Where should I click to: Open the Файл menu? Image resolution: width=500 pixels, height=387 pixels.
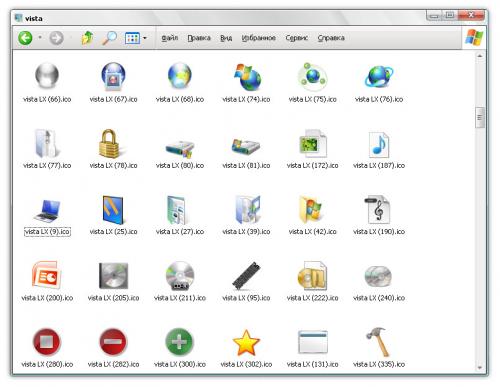[x=170, y=38]
